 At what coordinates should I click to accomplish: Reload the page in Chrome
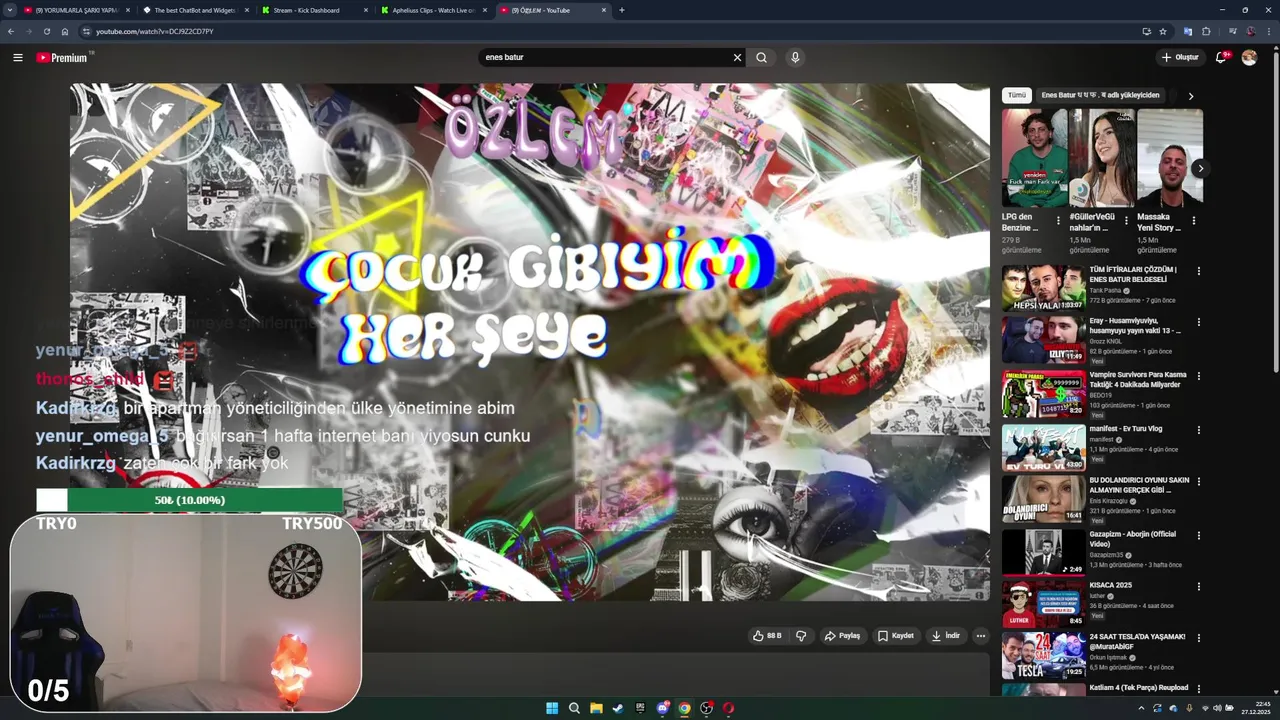coord(46,31)
